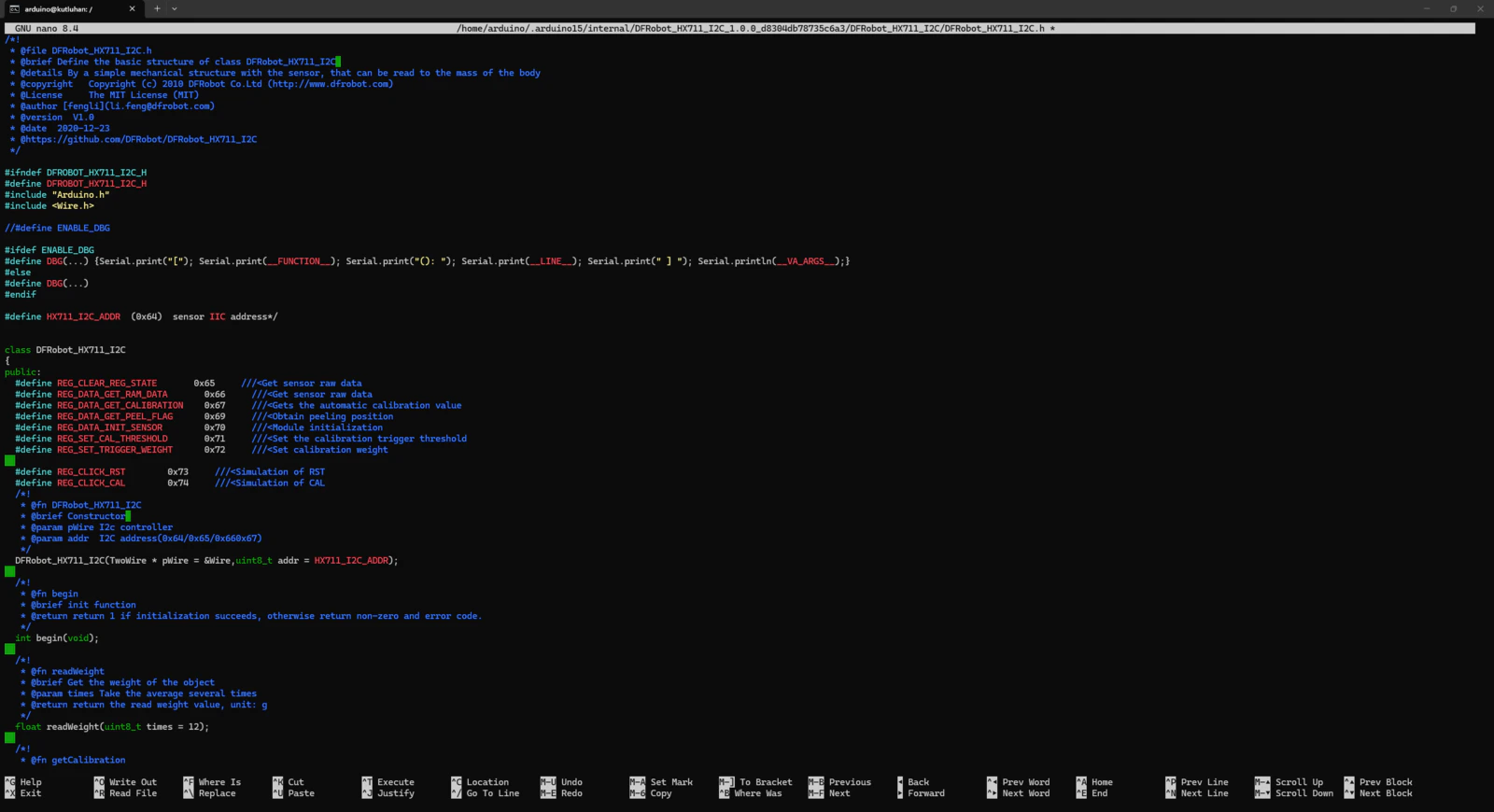
Task: Open a new terminal tab
Action: (x=157, y=8)
